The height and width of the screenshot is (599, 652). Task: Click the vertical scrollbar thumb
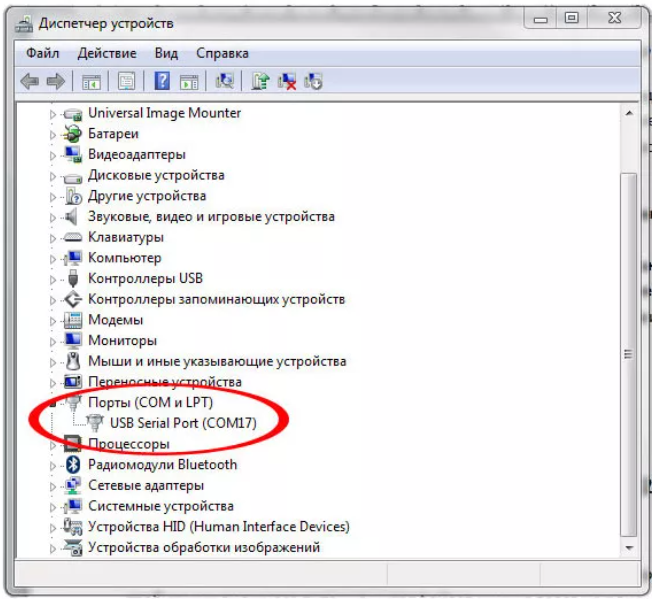(629, 355)
